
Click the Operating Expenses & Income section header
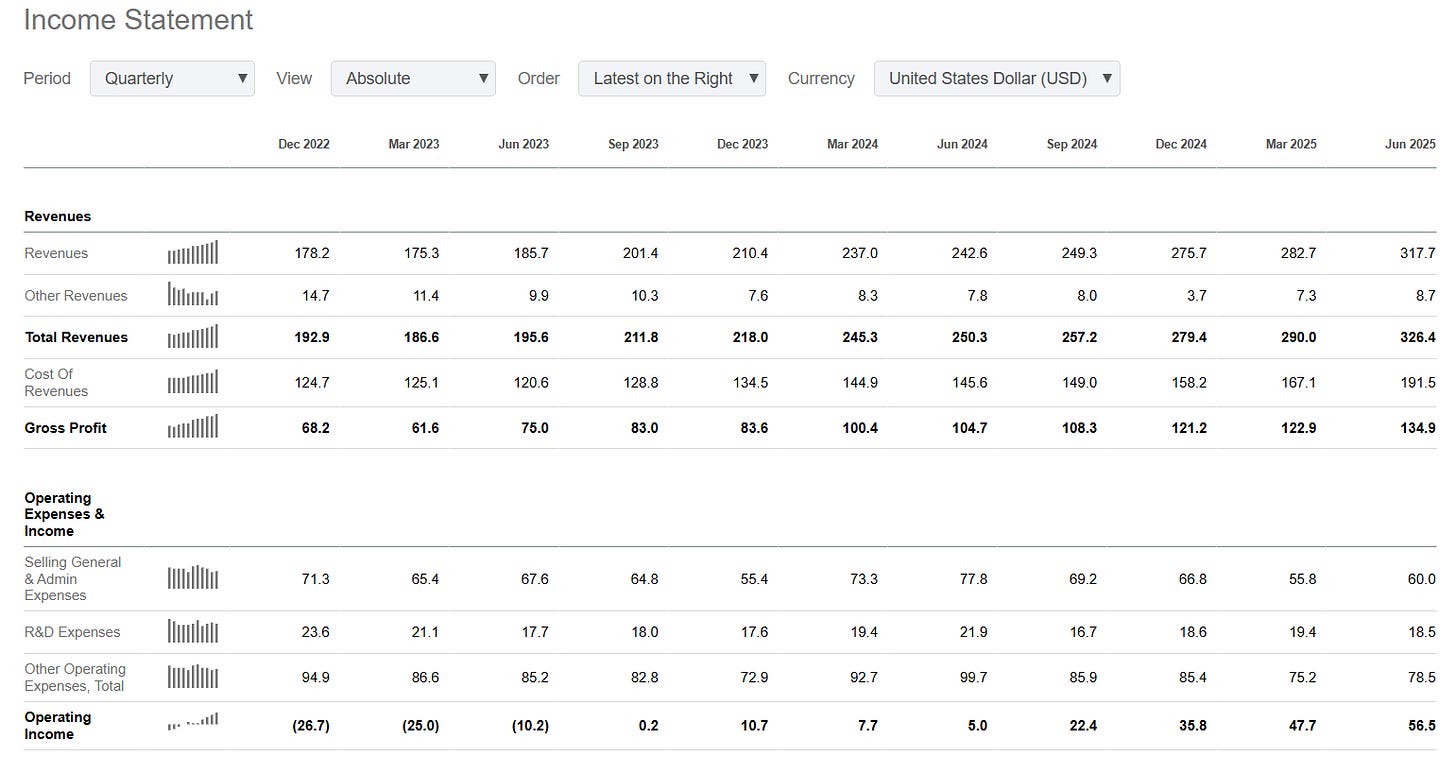coord(64,514)
